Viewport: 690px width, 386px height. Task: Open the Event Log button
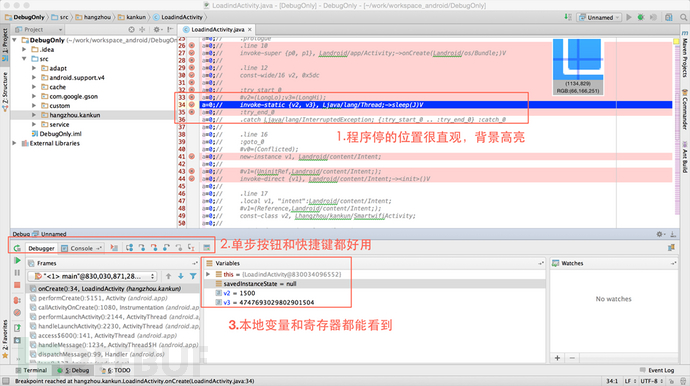[657, 370]
